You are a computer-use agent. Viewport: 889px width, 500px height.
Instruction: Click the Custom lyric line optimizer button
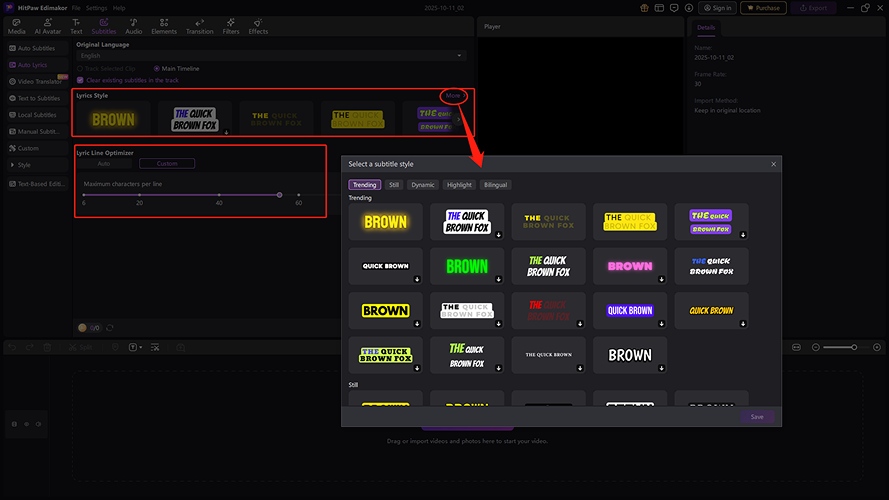[x=167, y=163]
